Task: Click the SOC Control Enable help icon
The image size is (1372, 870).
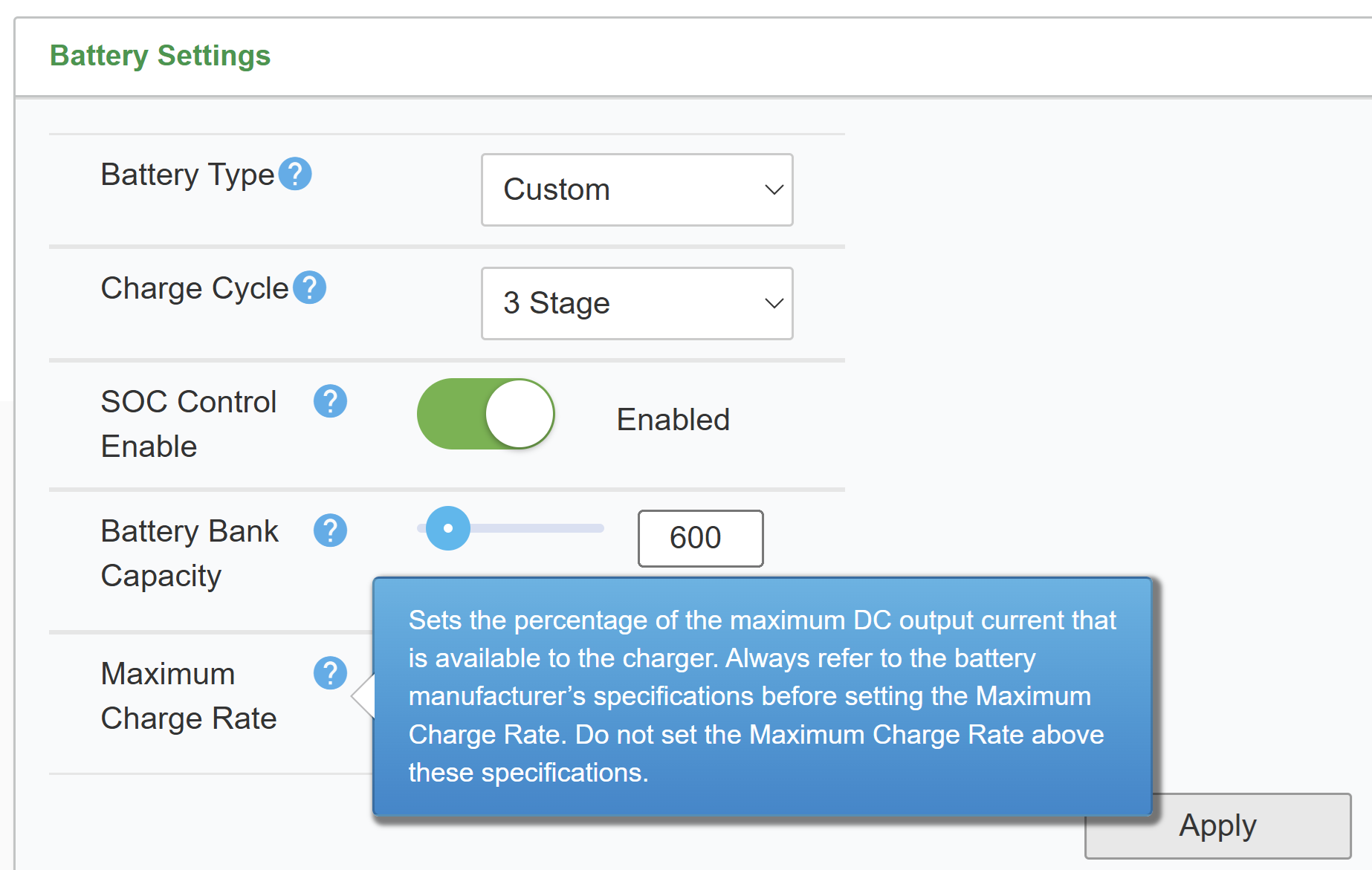Action: coord(330,401)
